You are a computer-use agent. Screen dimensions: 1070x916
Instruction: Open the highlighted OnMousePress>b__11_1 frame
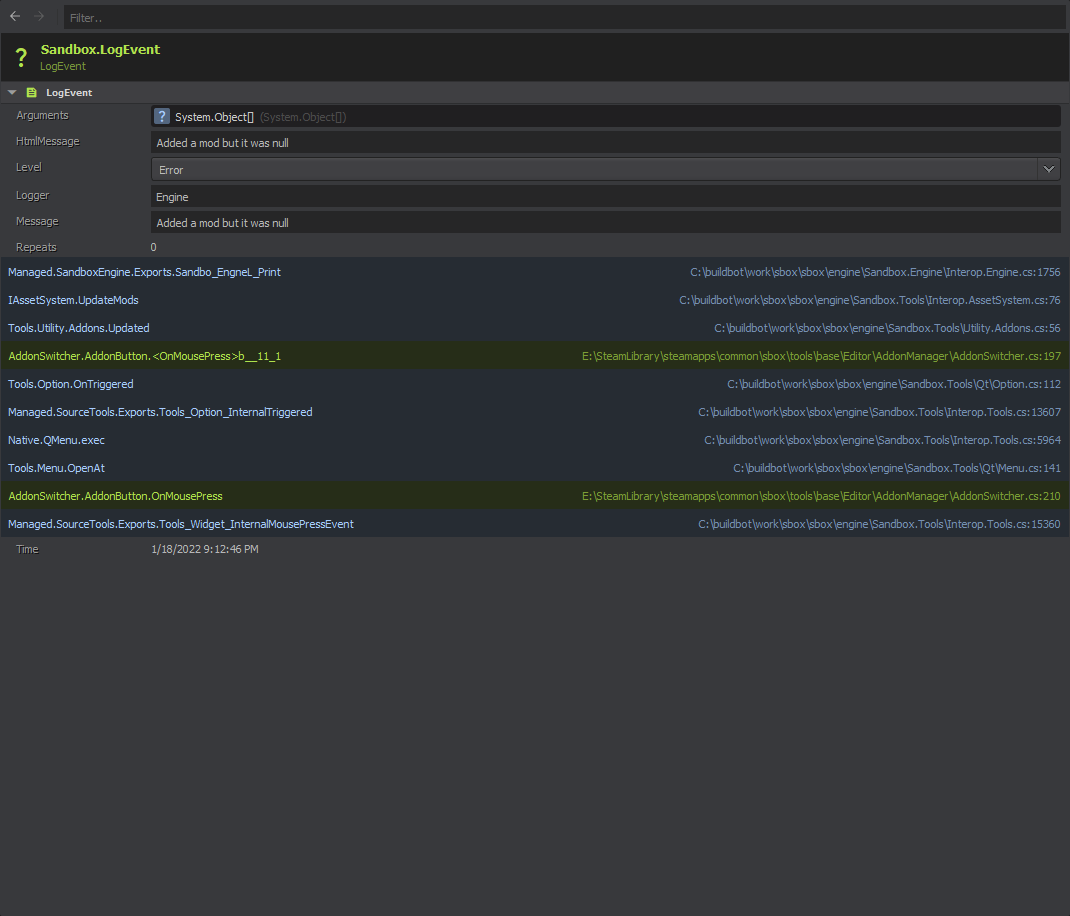(x=535, y=356)
